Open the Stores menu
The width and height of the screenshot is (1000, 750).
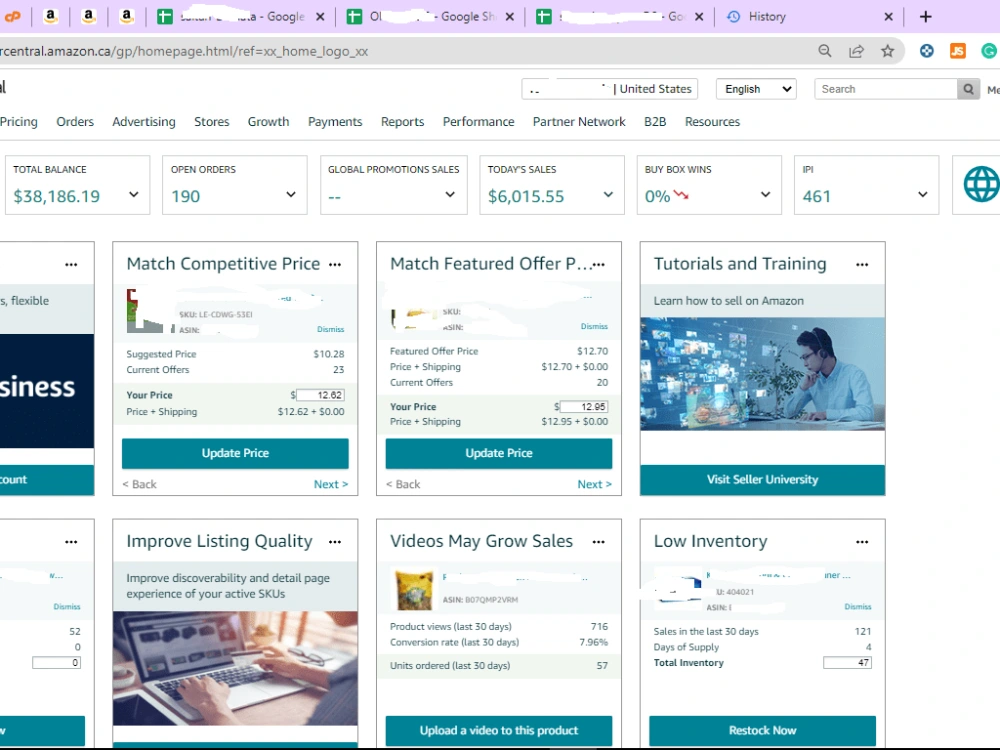212,122
